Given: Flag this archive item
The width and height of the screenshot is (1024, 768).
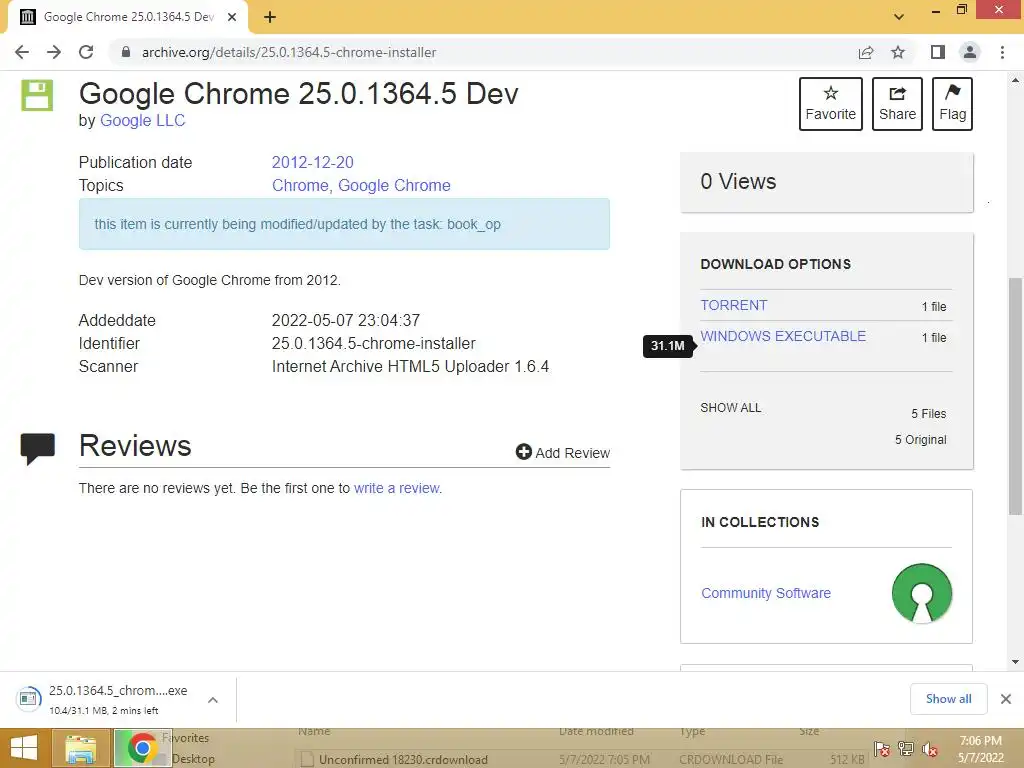Looking at the screenshot, I should pos(952,104).
